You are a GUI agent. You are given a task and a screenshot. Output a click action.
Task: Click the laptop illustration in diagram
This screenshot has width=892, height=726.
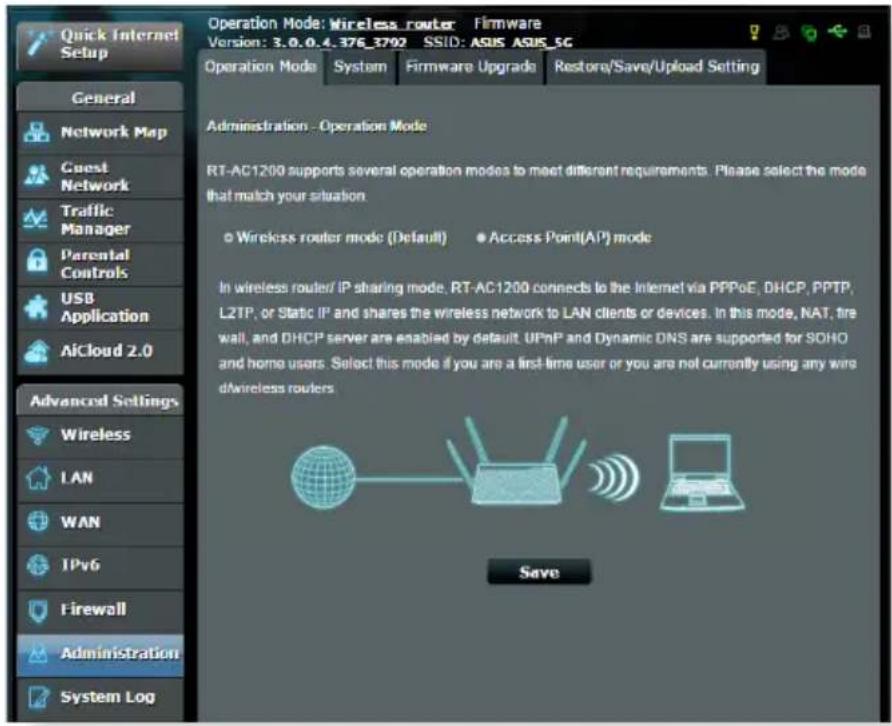coord(702,473)
